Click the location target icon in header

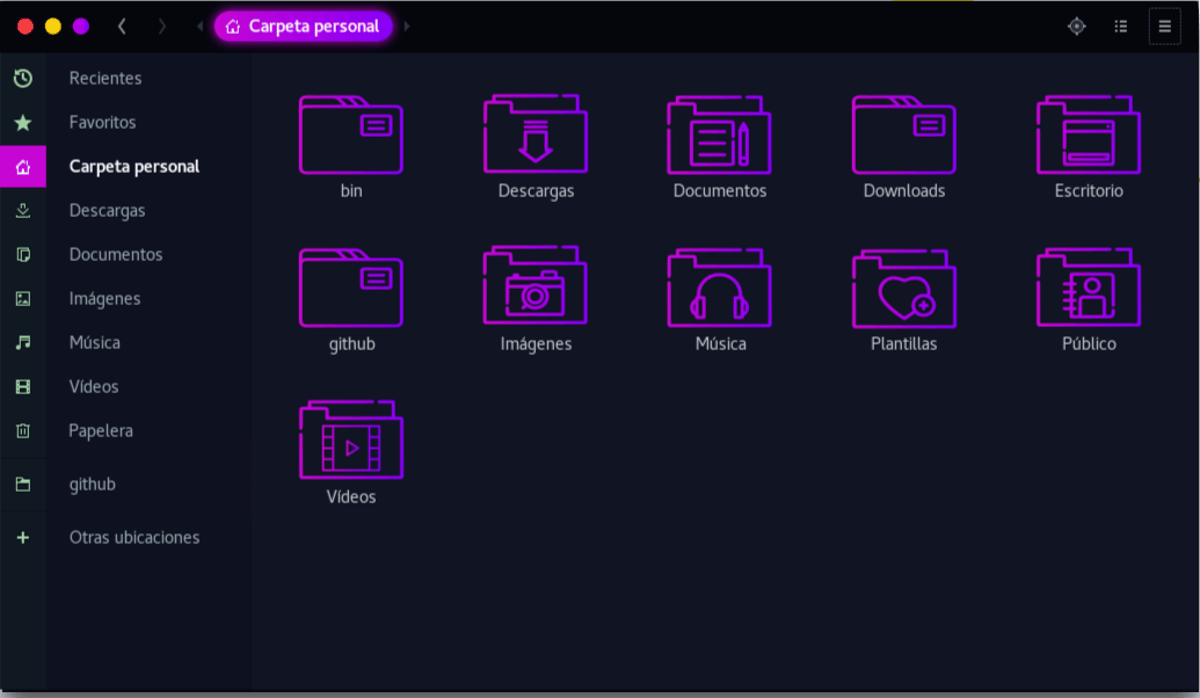coord(1076,27)
